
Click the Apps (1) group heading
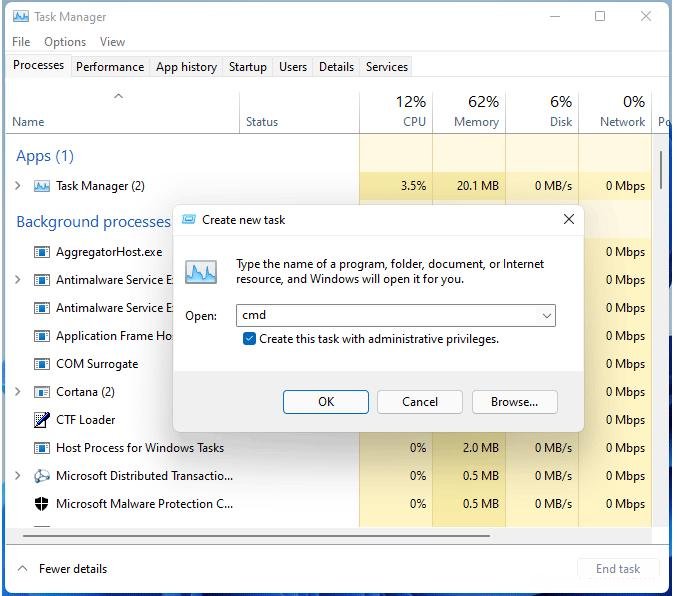point(45,156)
